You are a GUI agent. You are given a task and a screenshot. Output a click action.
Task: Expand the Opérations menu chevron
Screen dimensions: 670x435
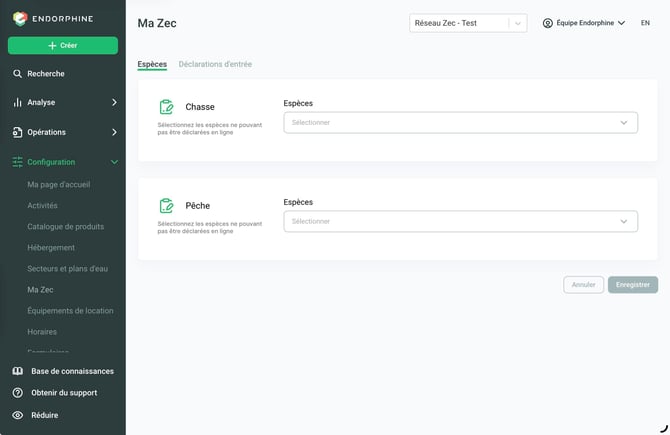coord(114,132)
